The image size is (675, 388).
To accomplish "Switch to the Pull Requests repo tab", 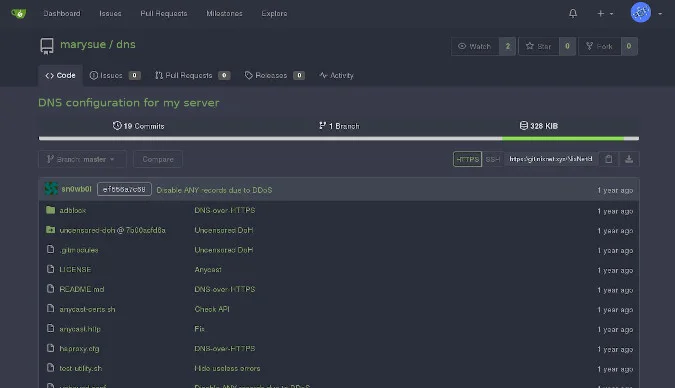I will click(x=192, y=75).
